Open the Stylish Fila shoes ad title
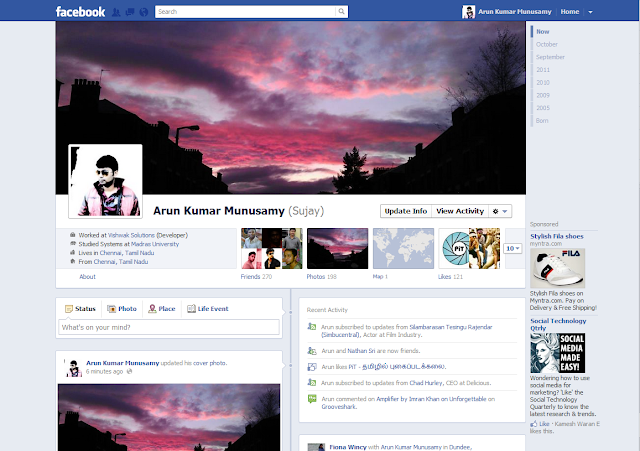This screenshot has height=451, width=640. click(557, 236)
